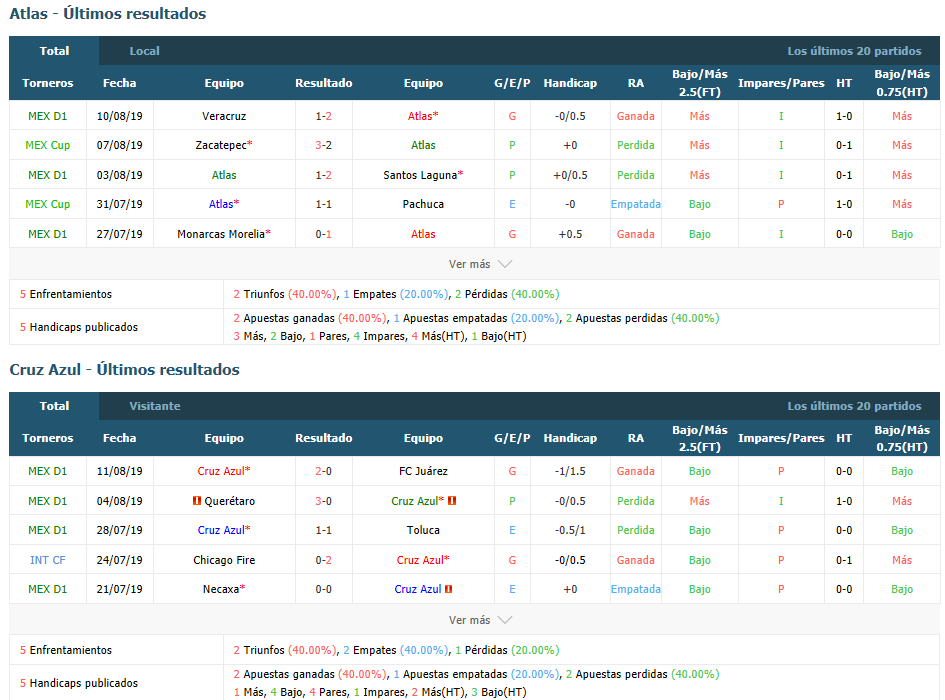Click the date 10/08/19
Viewport: 945px width, 700px height.
119,116
